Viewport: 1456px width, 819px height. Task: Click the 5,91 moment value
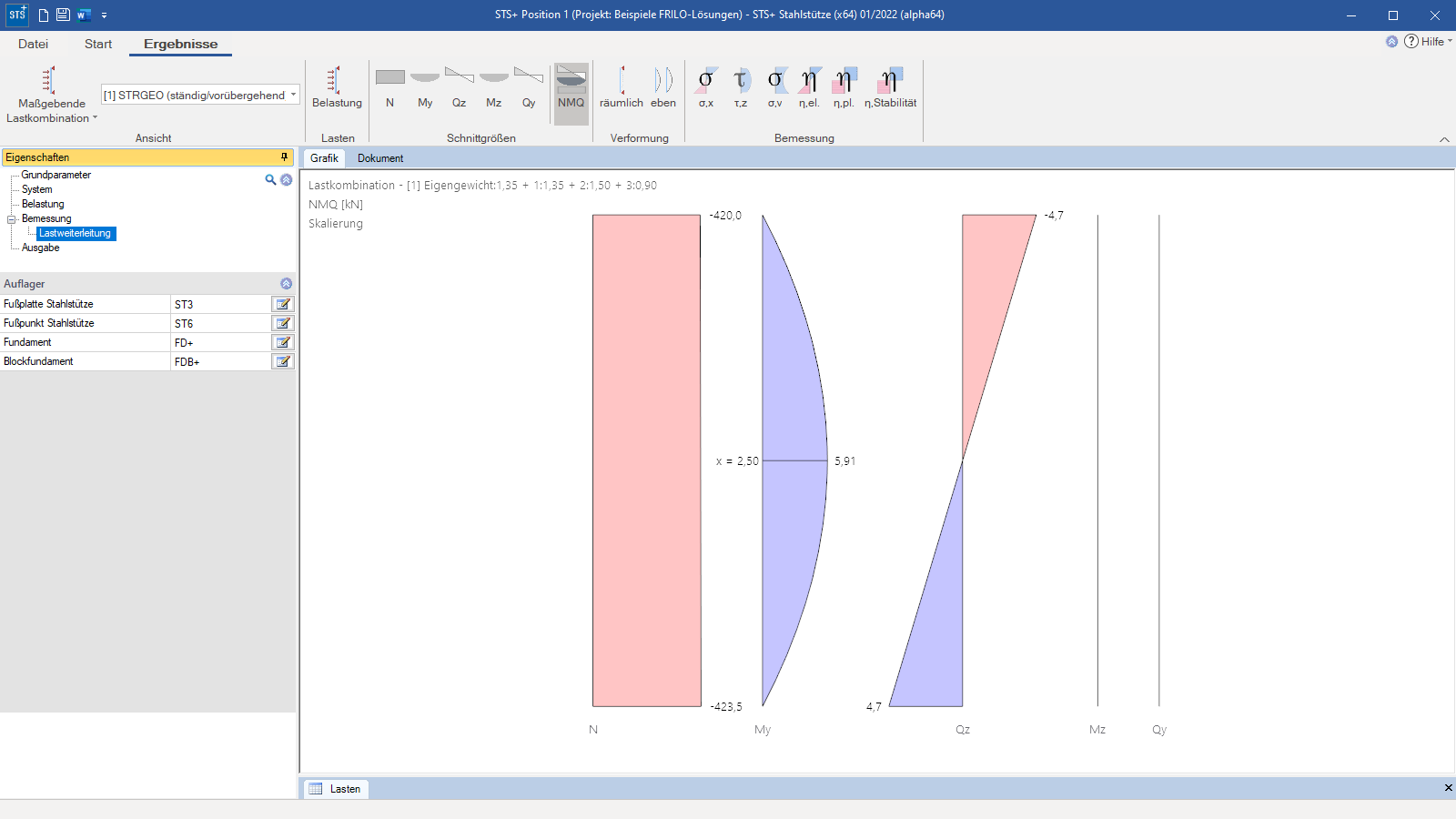point(844,461)
